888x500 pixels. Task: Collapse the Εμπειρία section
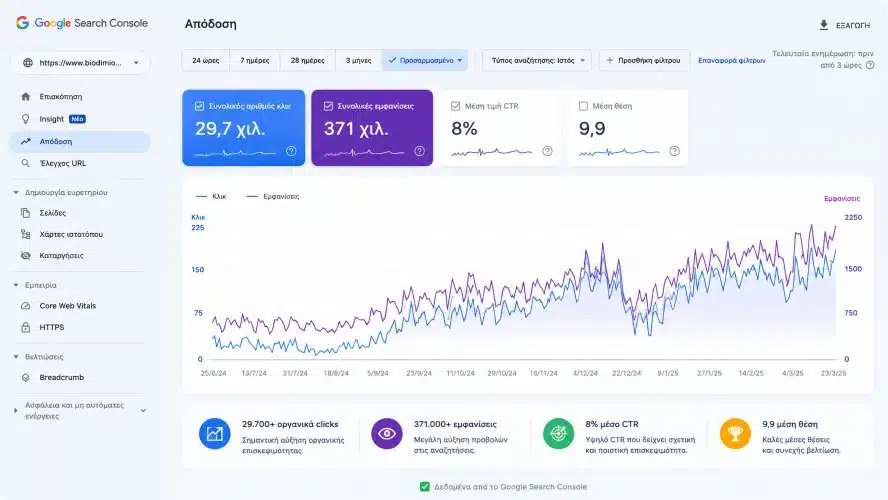16,285
